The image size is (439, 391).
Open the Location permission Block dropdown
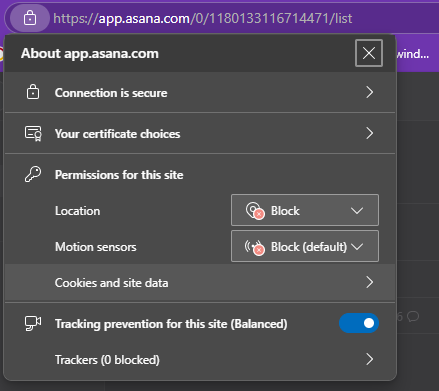coord(305,210)
